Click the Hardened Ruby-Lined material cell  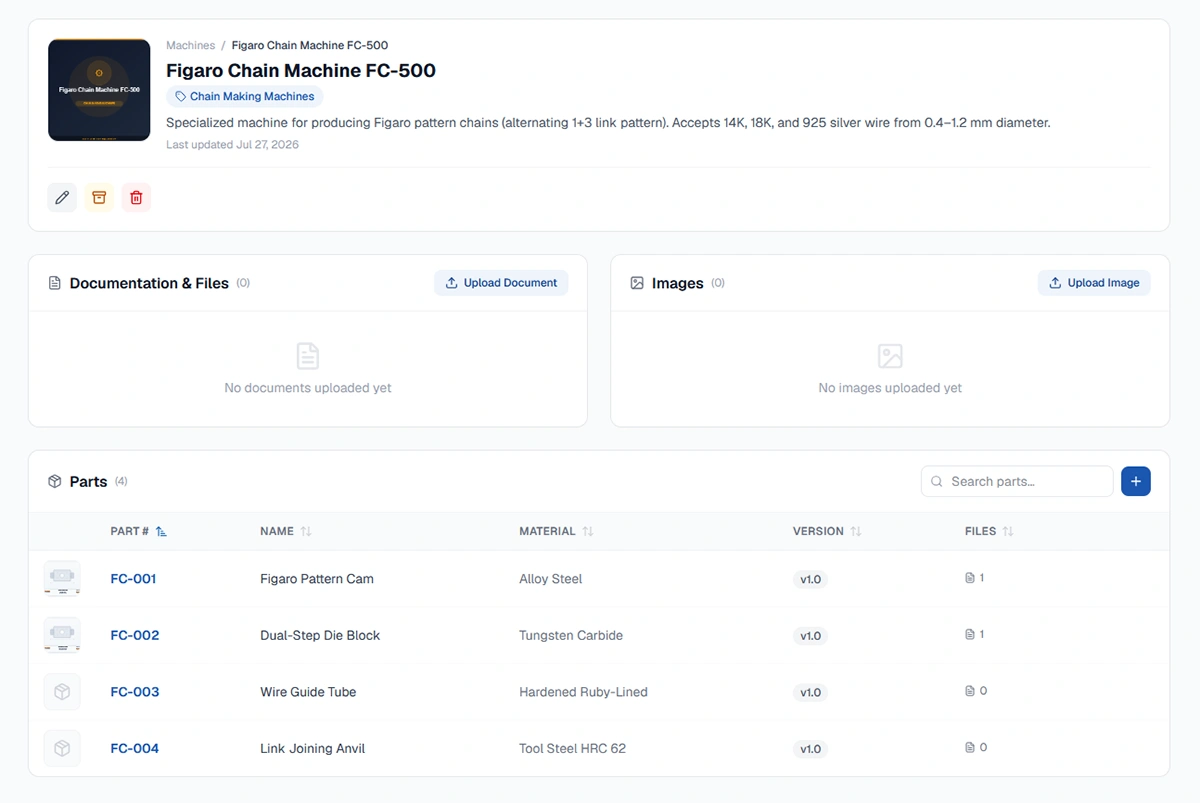[583, 692]
